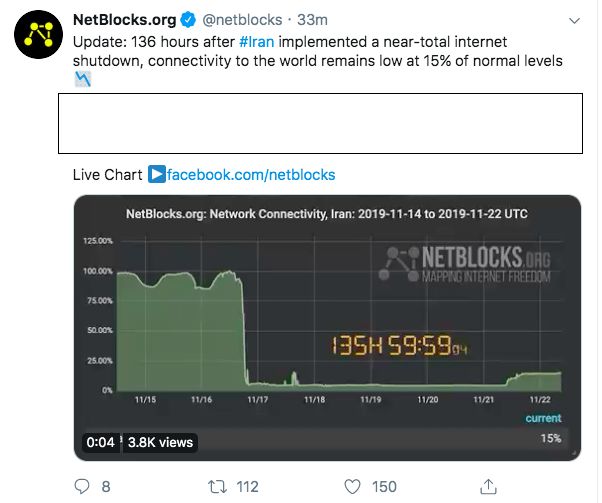Click the NetBlocks.org account name

[x=125, y=20]
